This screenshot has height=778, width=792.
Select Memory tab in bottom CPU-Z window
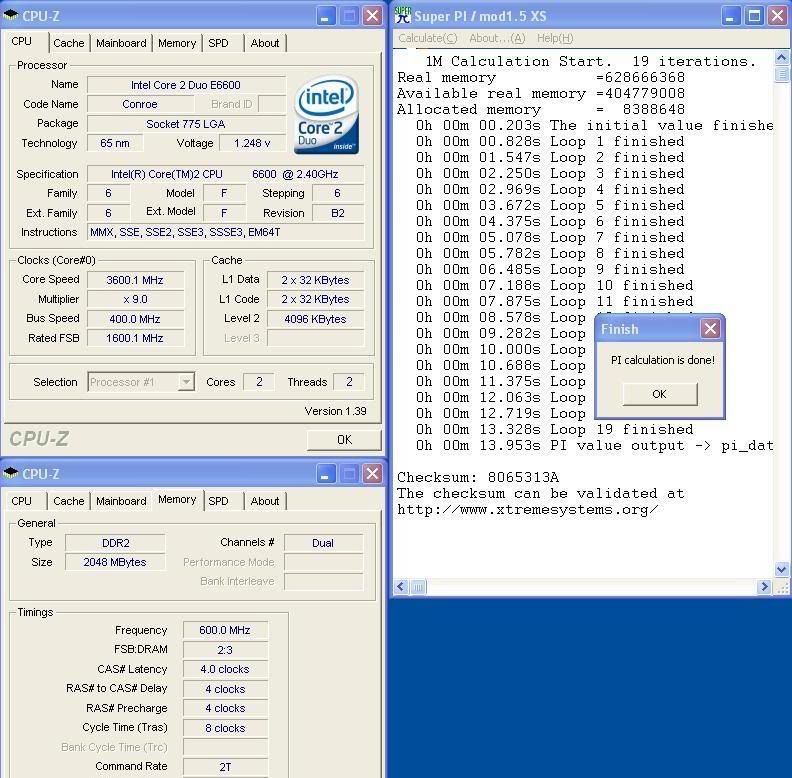[177, 499]
